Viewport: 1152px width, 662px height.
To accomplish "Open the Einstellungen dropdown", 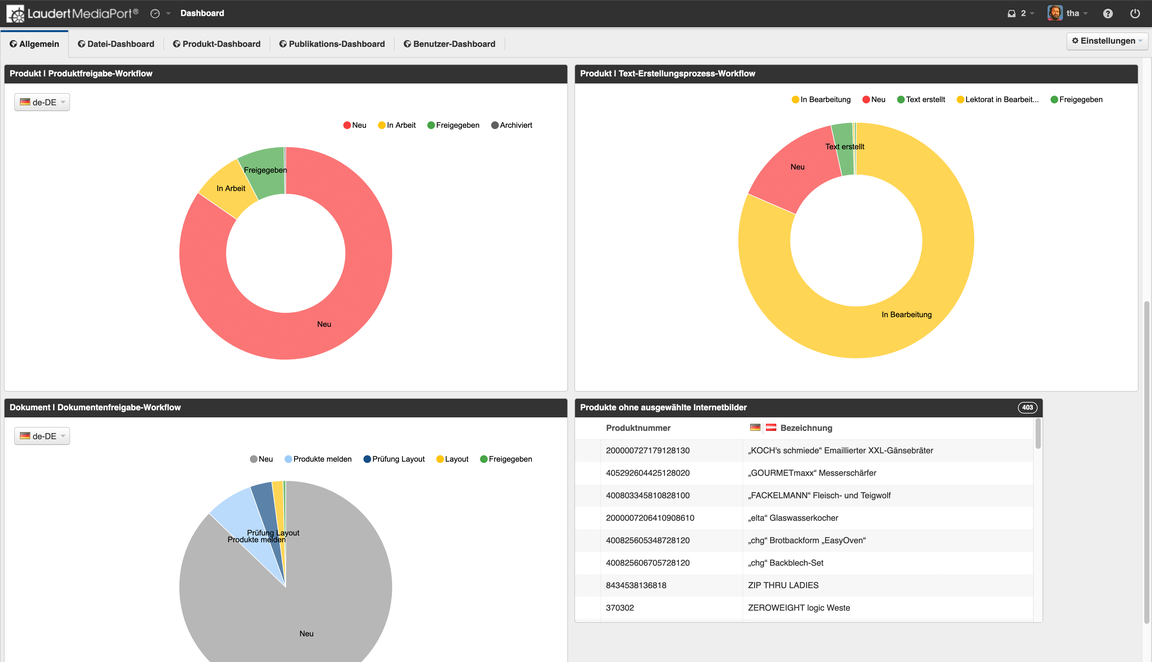I will click(1107, 41).
